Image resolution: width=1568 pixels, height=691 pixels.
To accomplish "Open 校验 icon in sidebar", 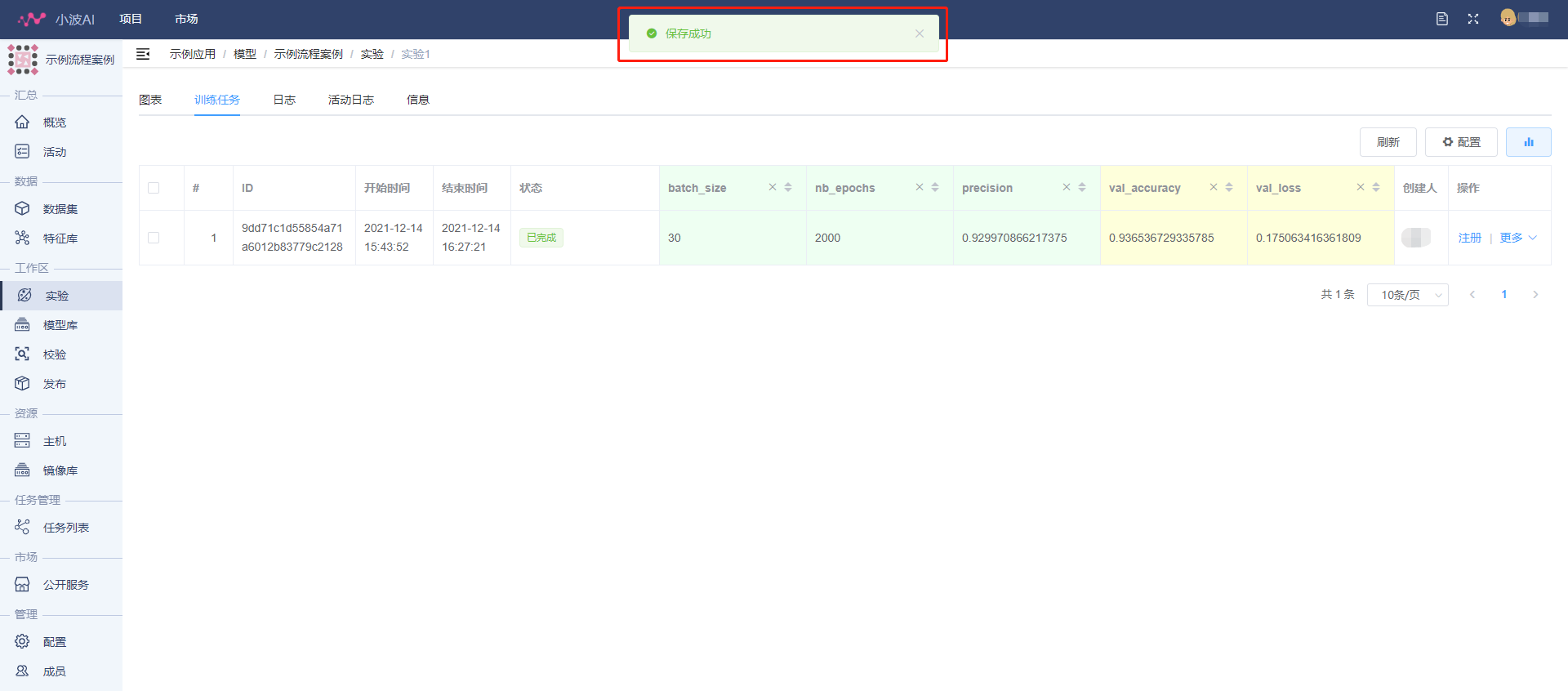I will (22, 354).
